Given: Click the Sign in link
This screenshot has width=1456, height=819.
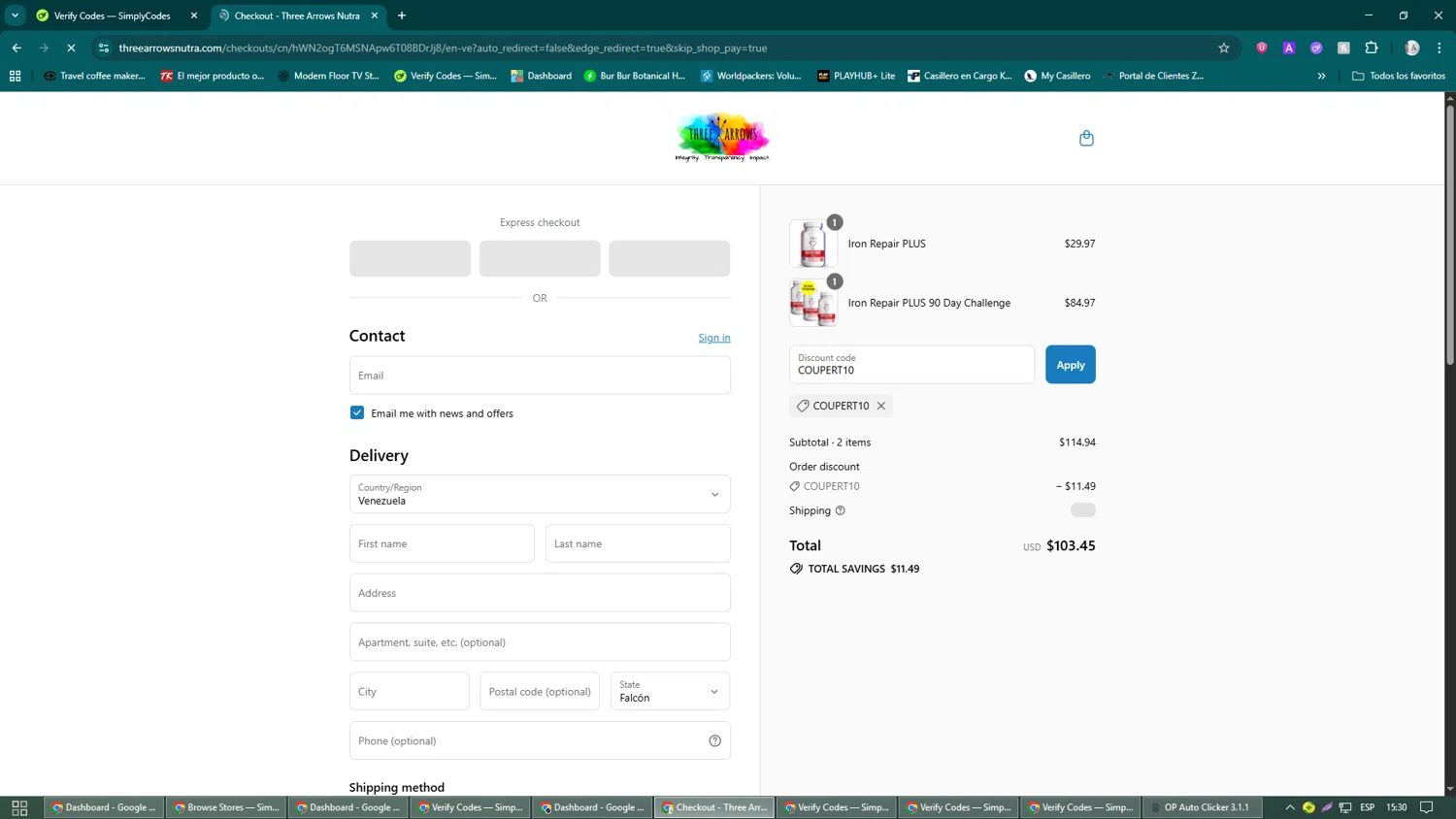Looking at the screenshot, I should [x=714, y=338].
